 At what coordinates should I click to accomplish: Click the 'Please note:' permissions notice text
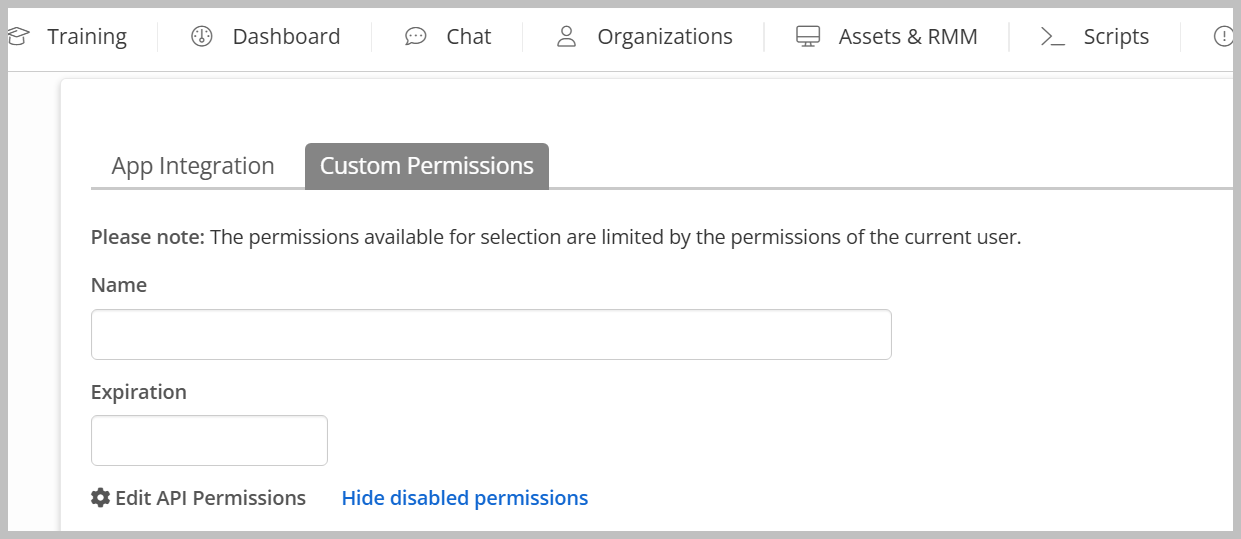(556, 238)
